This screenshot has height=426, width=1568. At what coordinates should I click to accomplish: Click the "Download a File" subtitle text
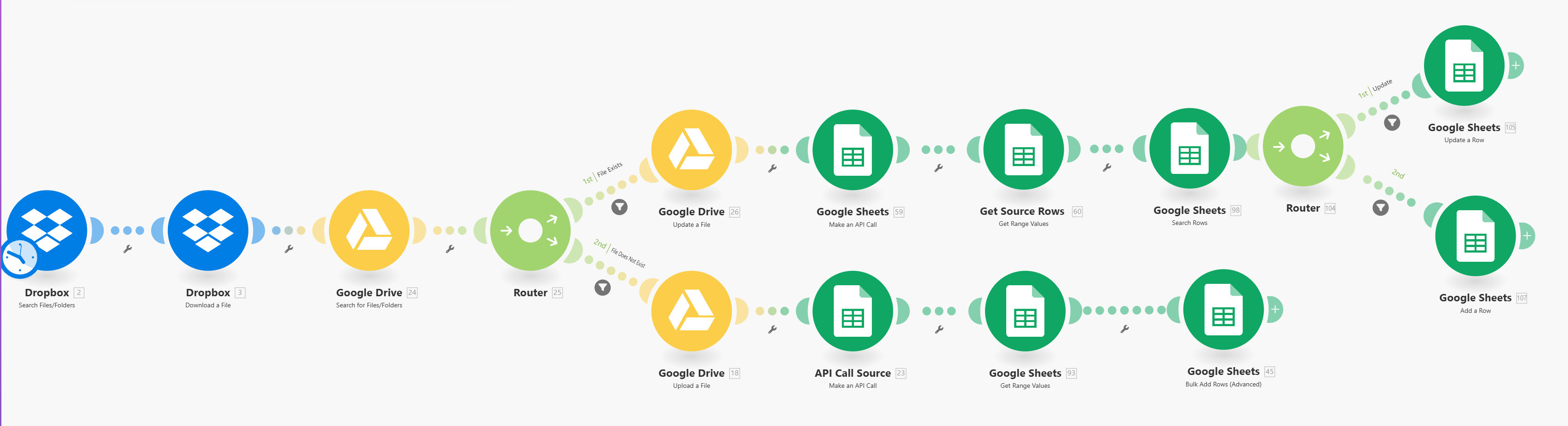[x=208, y=305]
